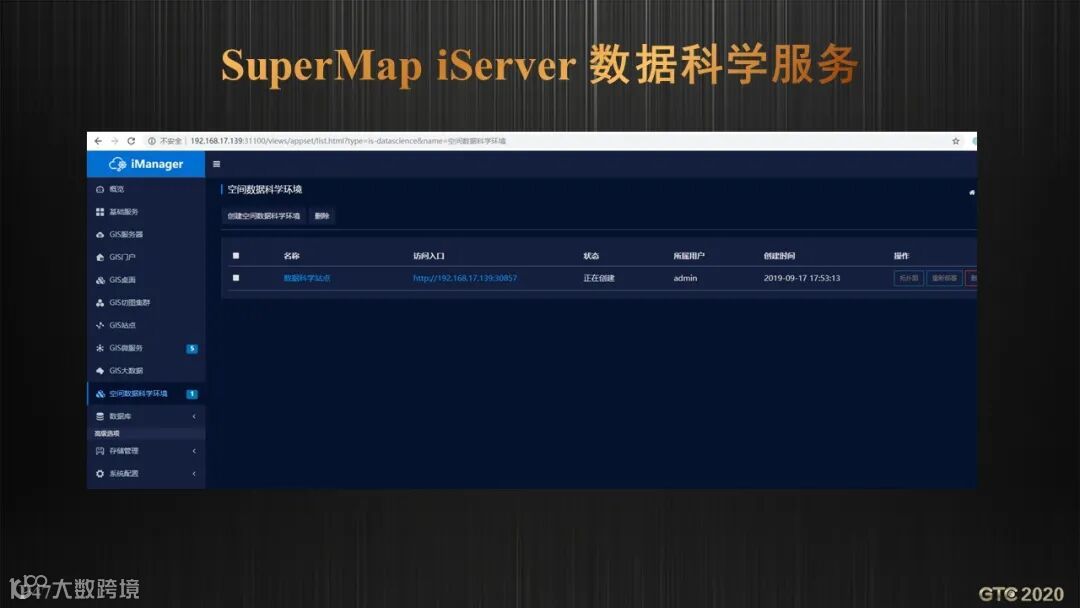1080x608 pixels.
Task: Click the 创建时间 column header
Action: 779,255
